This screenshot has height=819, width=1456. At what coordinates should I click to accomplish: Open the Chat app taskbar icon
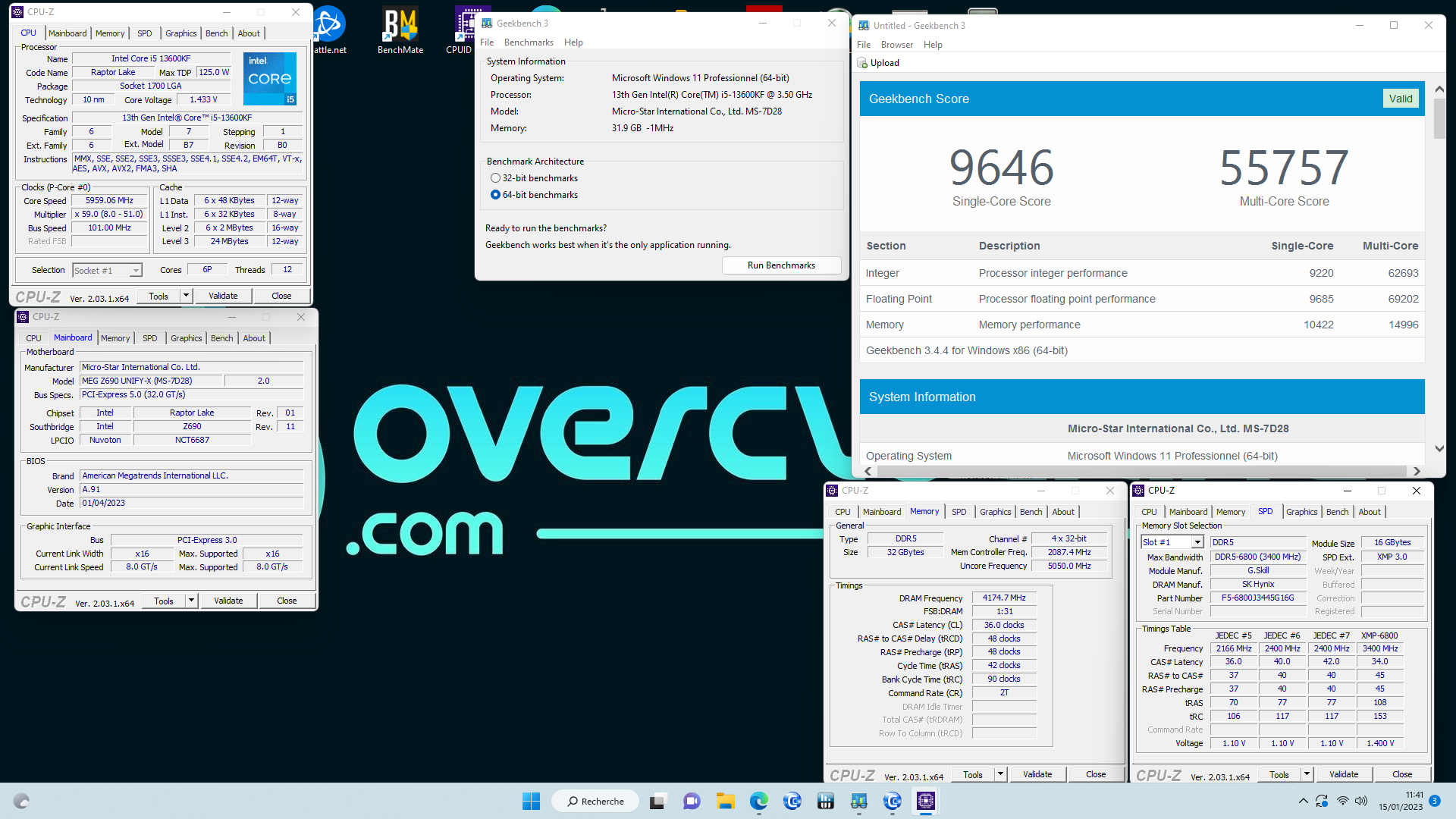[691, 801]
